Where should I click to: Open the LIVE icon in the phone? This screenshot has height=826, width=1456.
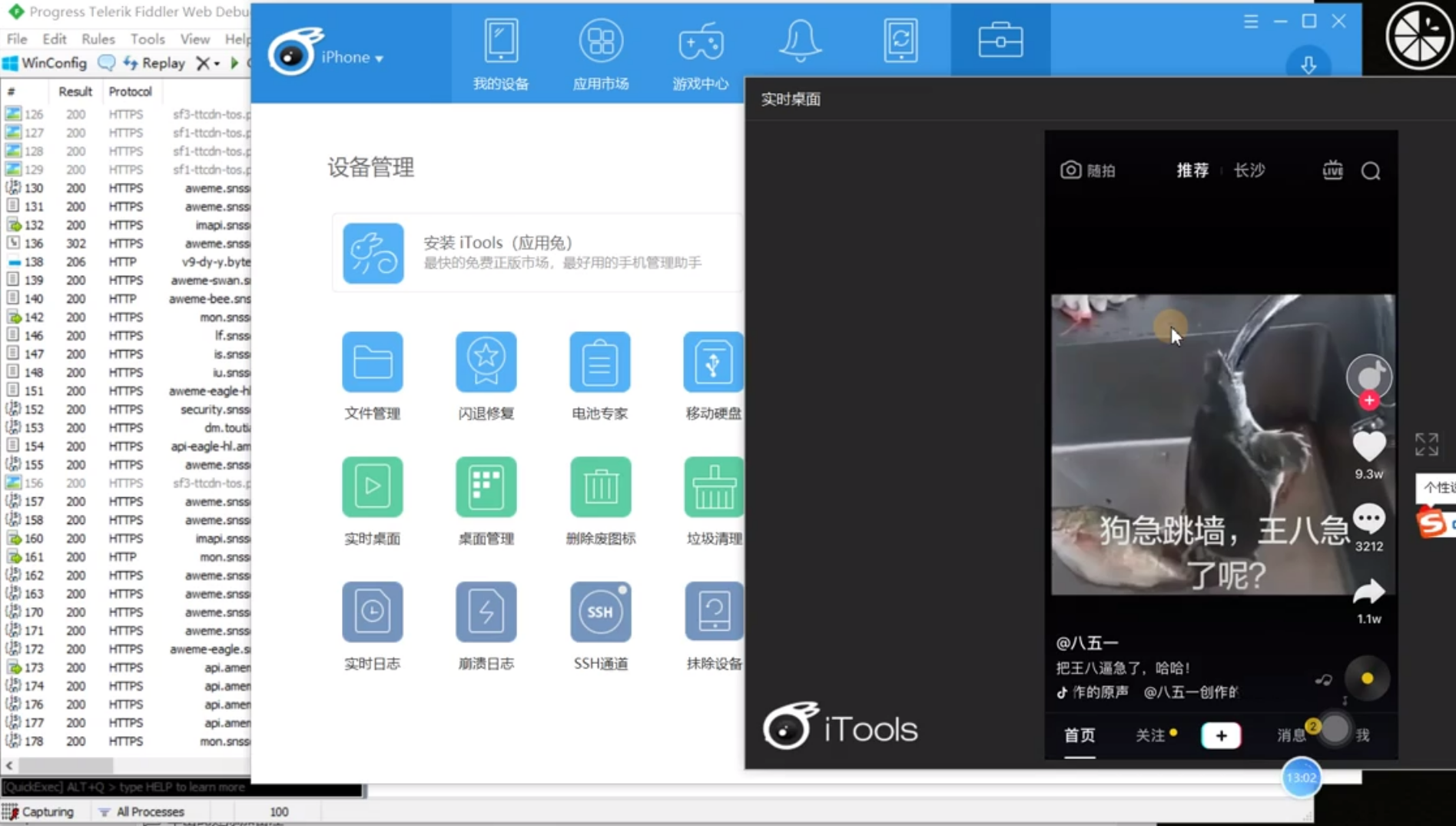1333,170
